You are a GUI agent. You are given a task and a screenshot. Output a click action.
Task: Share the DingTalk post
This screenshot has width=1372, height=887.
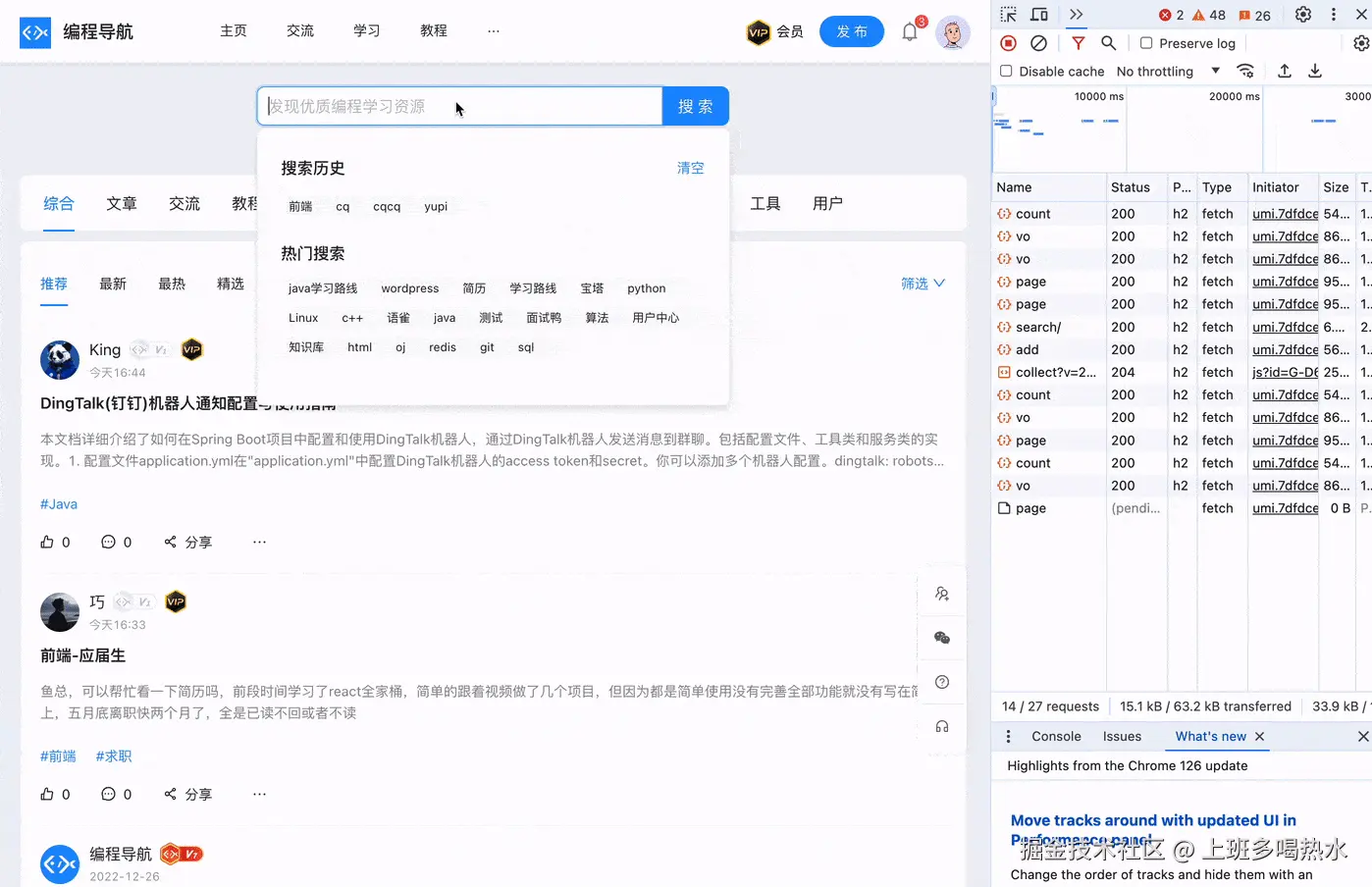[x=187, y=542]
